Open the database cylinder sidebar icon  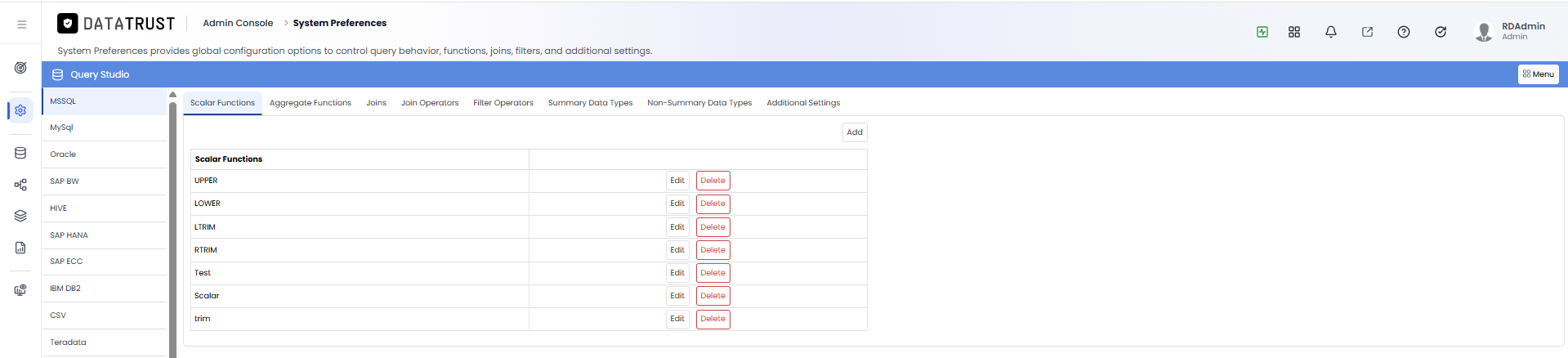coord(20,153)
